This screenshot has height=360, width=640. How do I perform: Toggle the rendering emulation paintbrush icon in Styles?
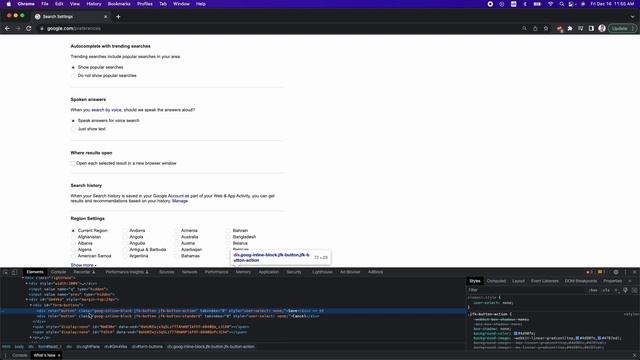[625, 290]
